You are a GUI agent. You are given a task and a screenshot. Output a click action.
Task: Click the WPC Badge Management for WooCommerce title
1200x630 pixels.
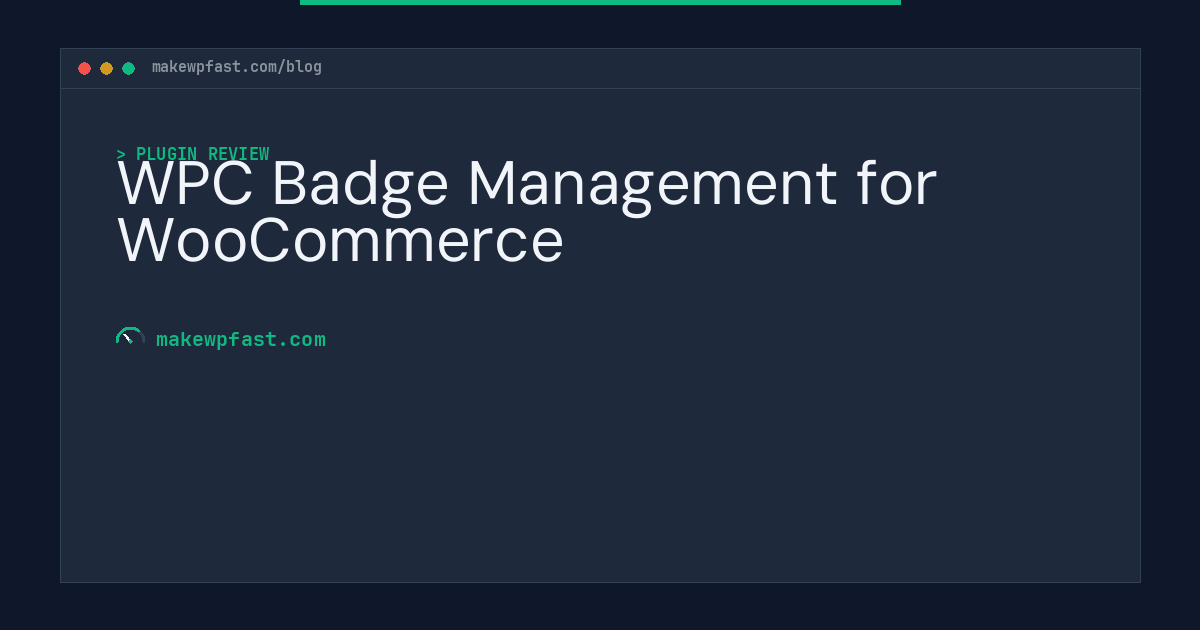pyautogui.click(x=527, y=210)
